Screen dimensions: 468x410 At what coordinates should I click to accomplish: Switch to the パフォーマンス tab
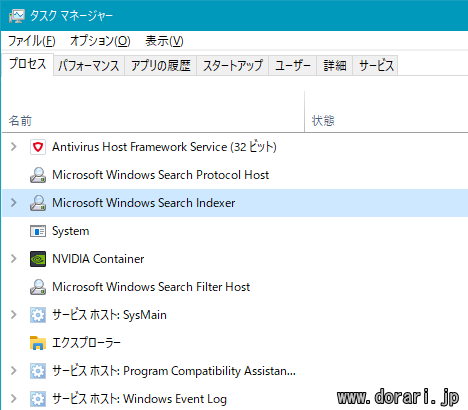(89, 65)
